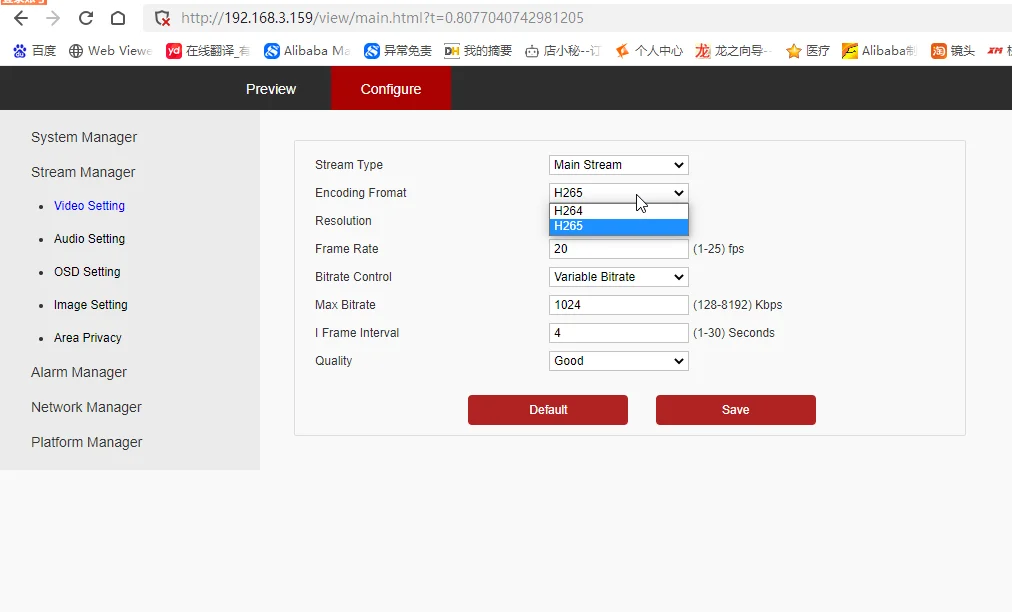Open the Alibaba Ma bookmark
Viewport: 1012px width, 612px height.
[x=307, y=50]
